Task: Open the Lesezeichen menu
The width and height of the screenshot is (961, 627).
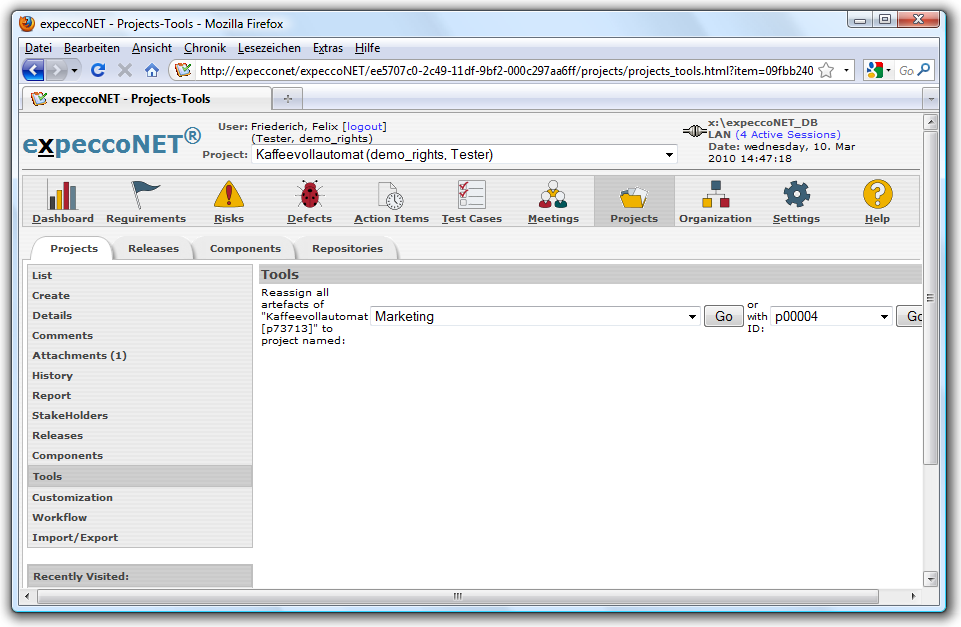Action: (x=269, y=48)
